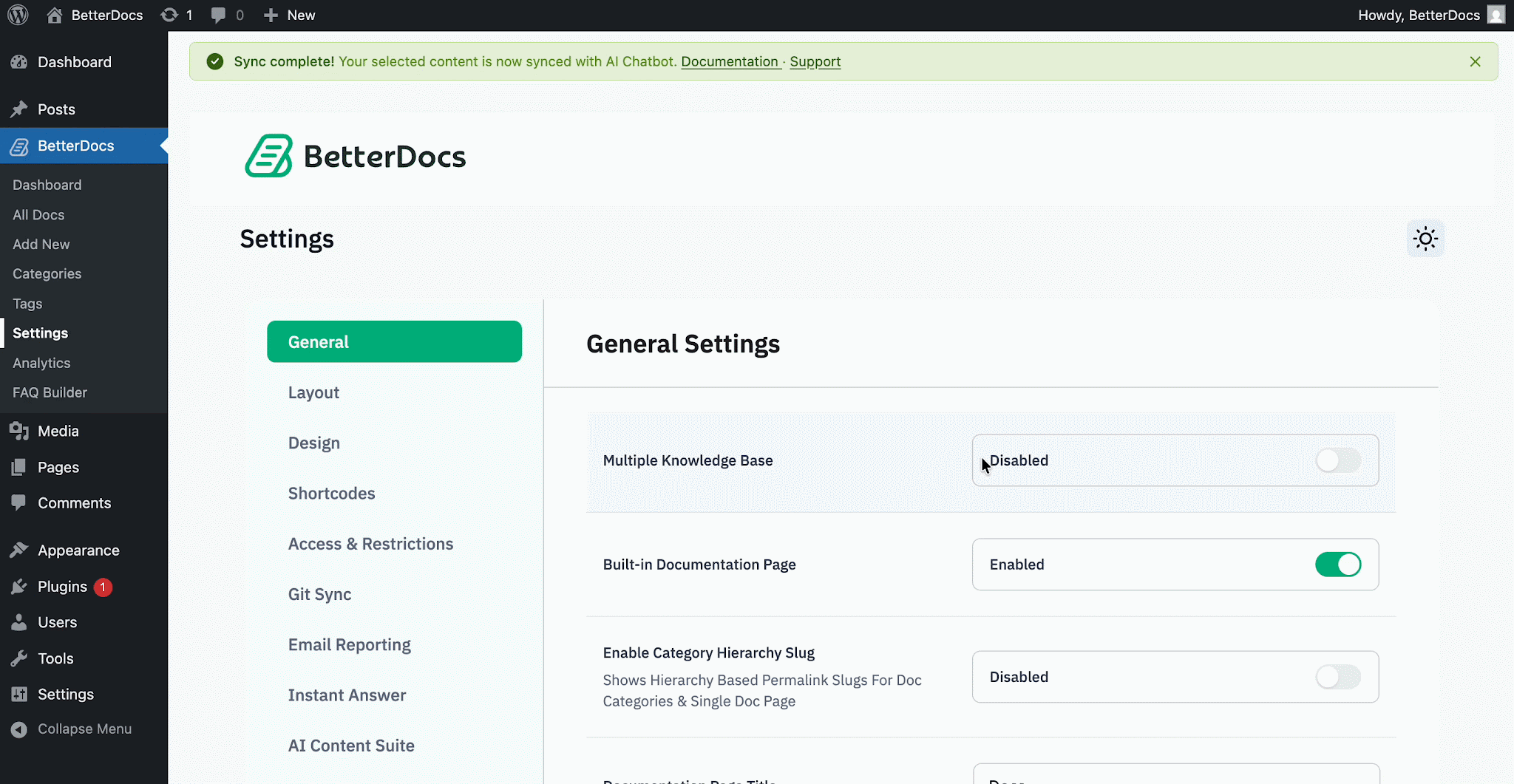Screen dimensions: 1514x784
Task: Click the Appearance brush icon
Action: pyautogui.click(x=19, y=550)
